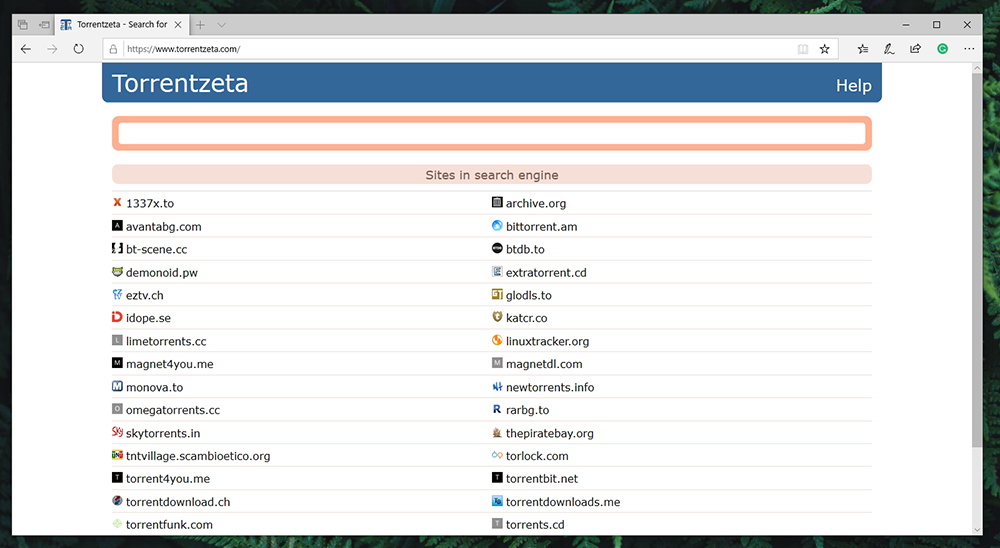Open the newtorrents.info link

tap(550, 387)
